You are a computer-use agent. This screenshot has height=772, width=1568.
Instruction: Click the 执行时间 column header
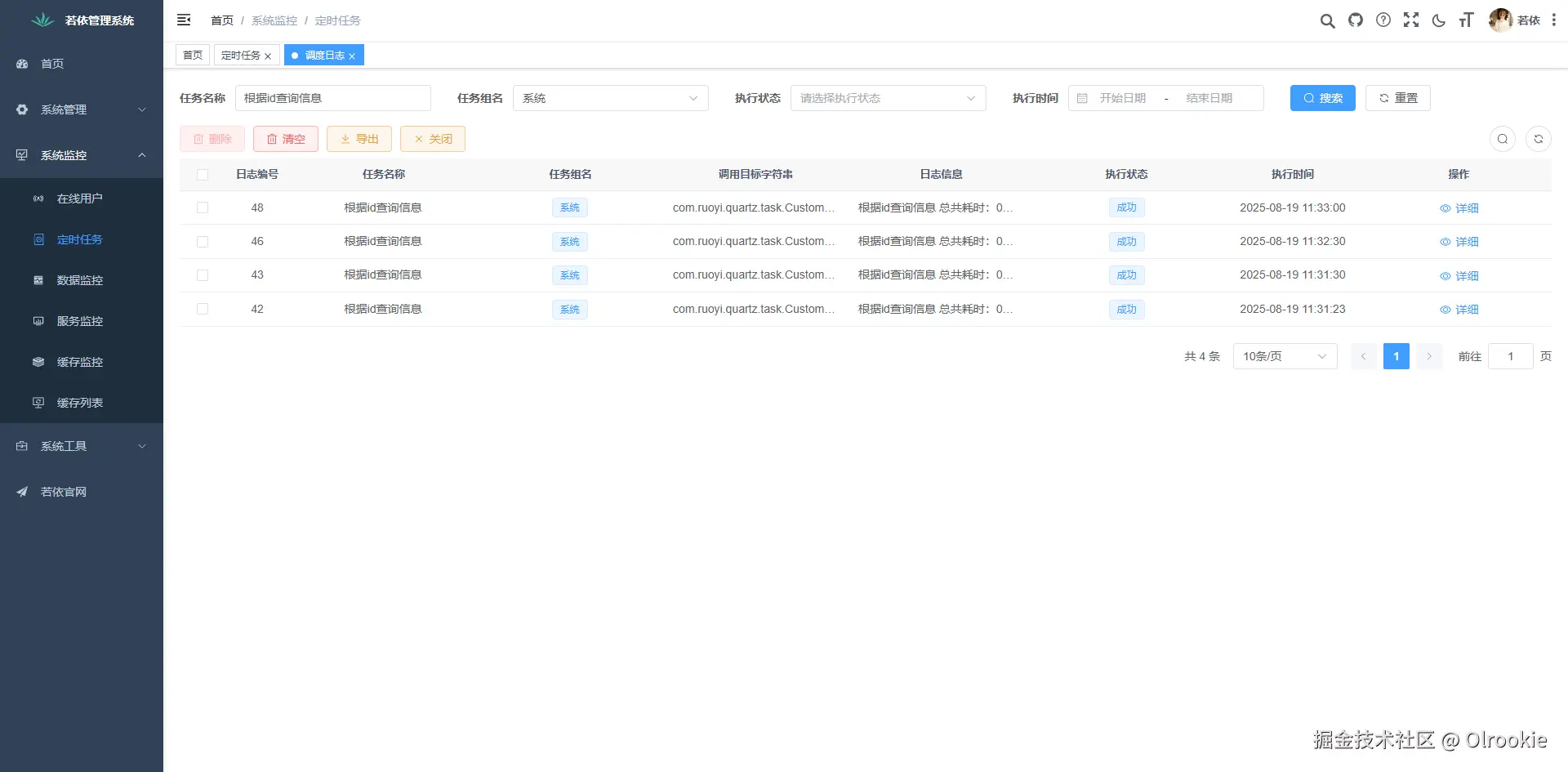pyautogui.click(x=1293, y=174)
